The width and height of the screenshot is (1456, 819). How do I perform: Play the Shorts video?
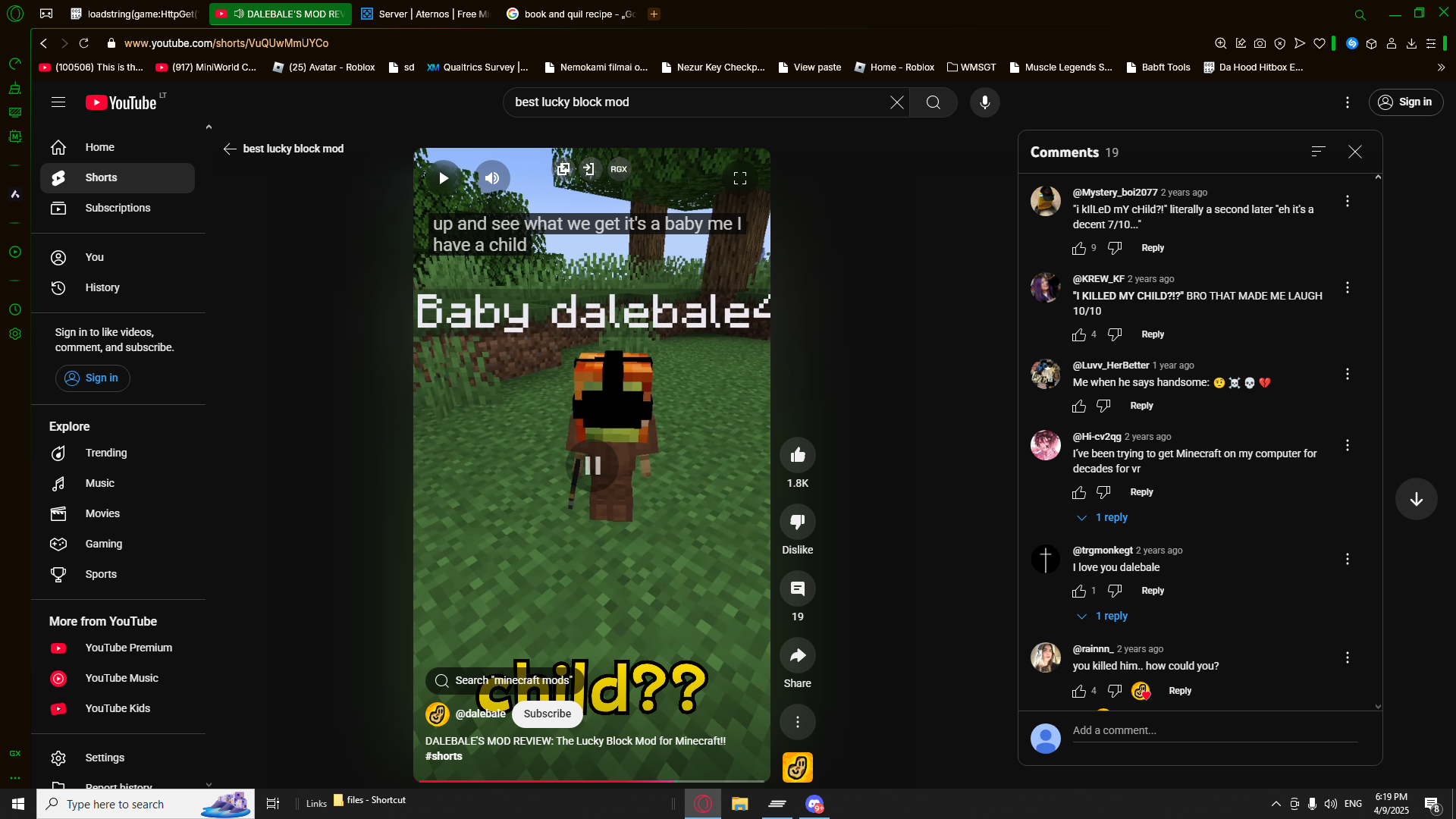(444, 178)
